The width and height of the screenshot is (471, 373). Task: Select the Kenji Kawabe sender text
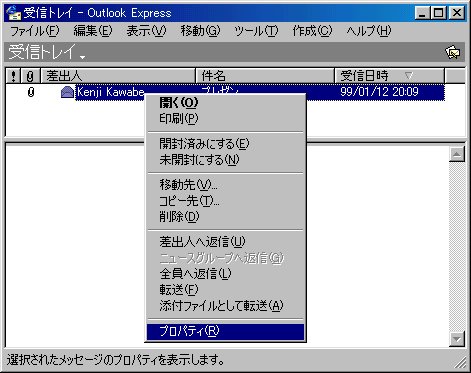111,92
